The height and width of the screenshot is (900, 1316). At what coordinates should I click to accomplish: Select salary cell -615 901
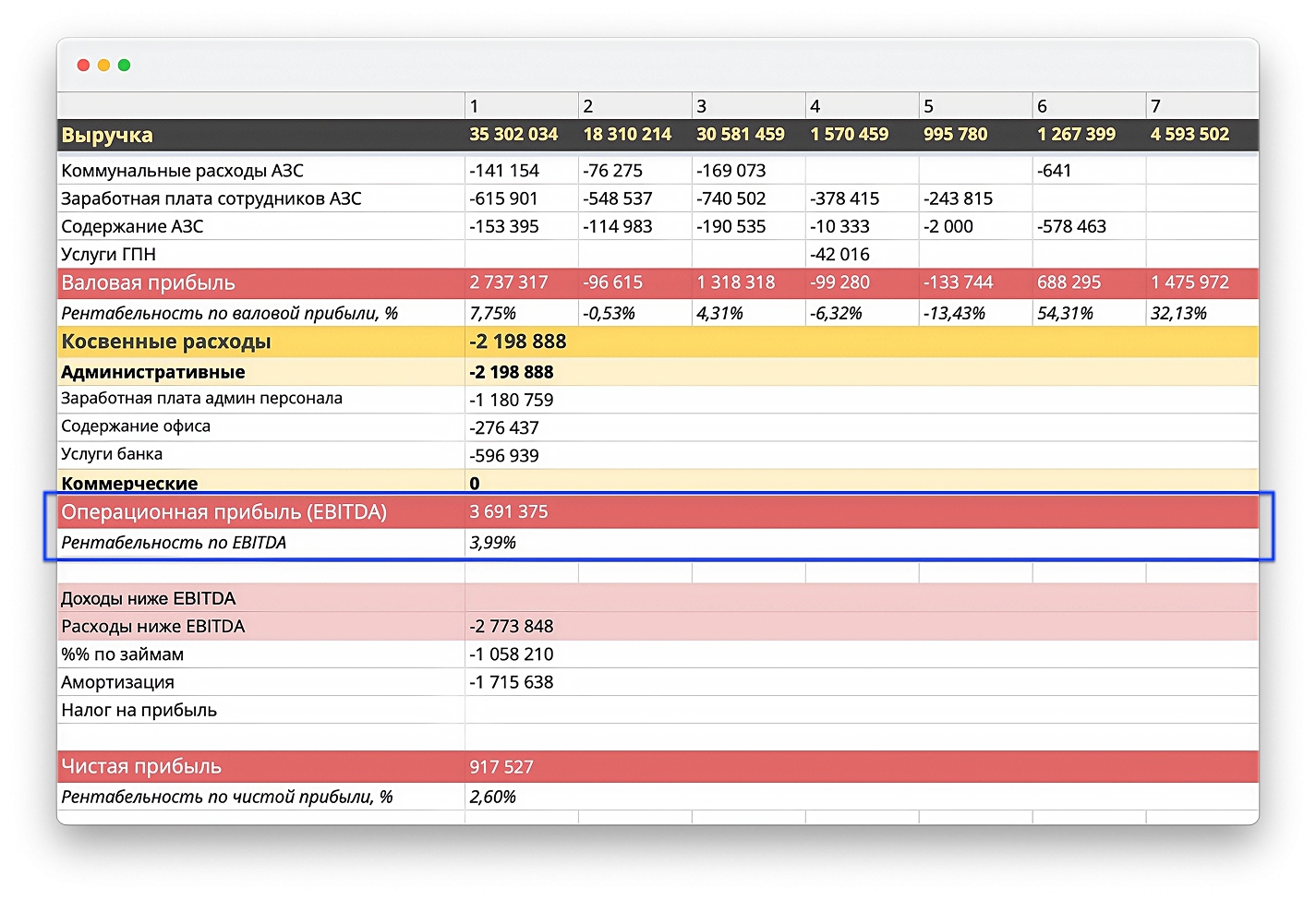504,198
